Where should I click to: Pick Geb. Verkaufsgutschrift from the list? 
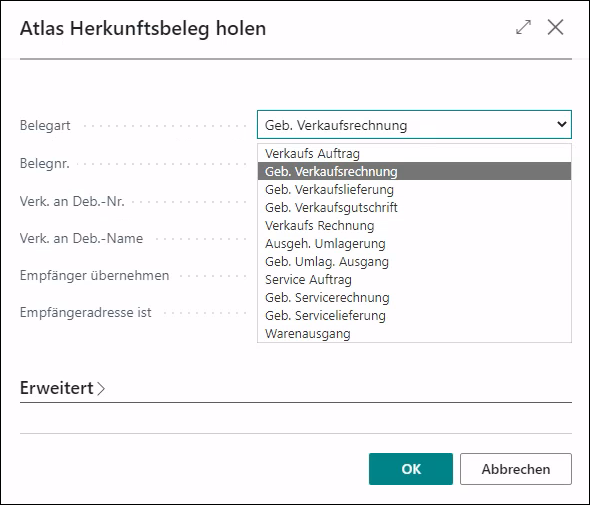click(x=414, y=208)
